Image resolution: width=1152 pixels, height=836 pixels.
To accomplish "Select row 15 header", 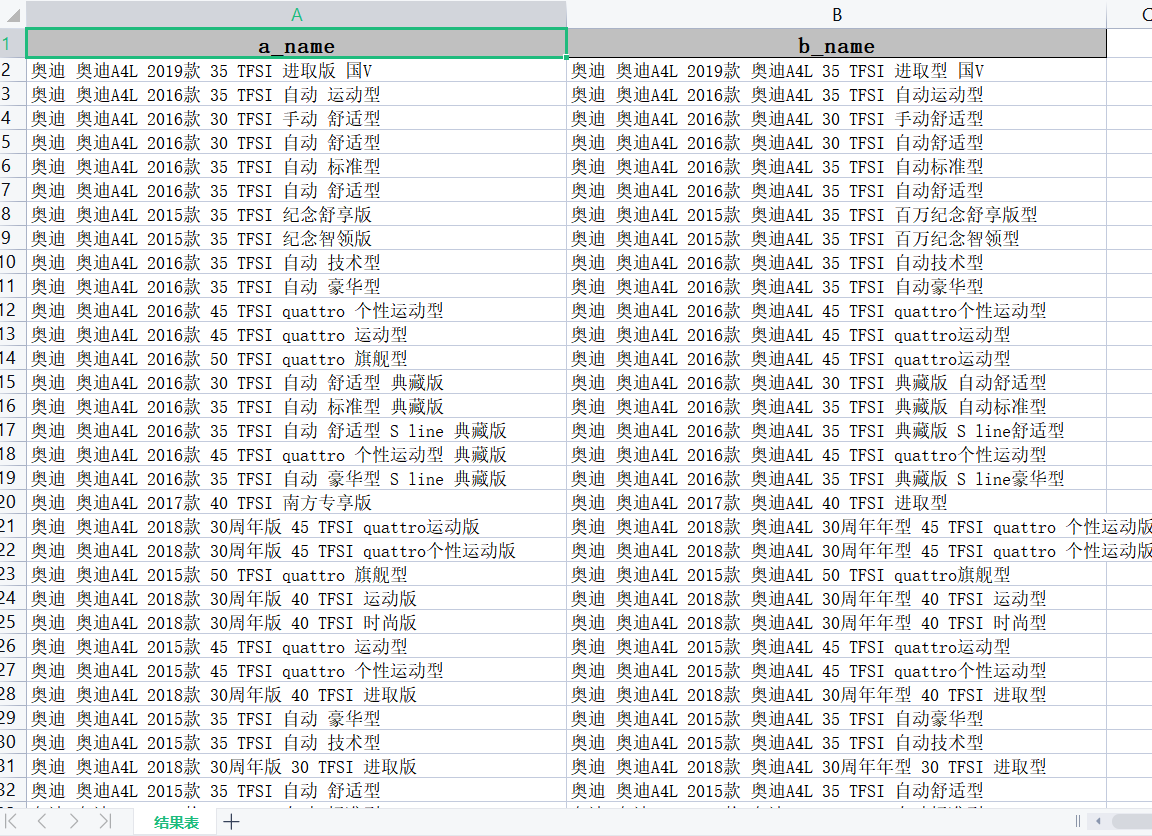I will tap(12, 382).
